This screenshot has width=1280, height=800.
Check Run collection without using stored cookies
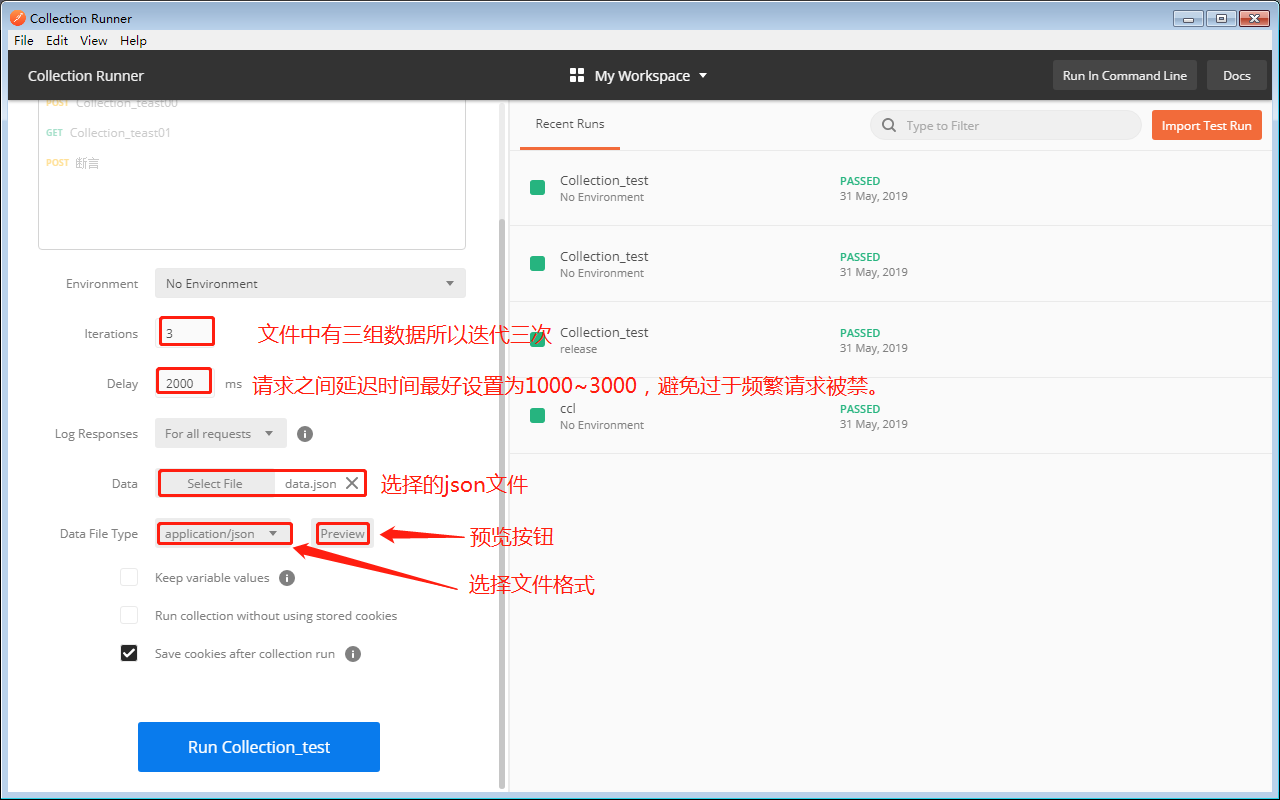(129, 615)
